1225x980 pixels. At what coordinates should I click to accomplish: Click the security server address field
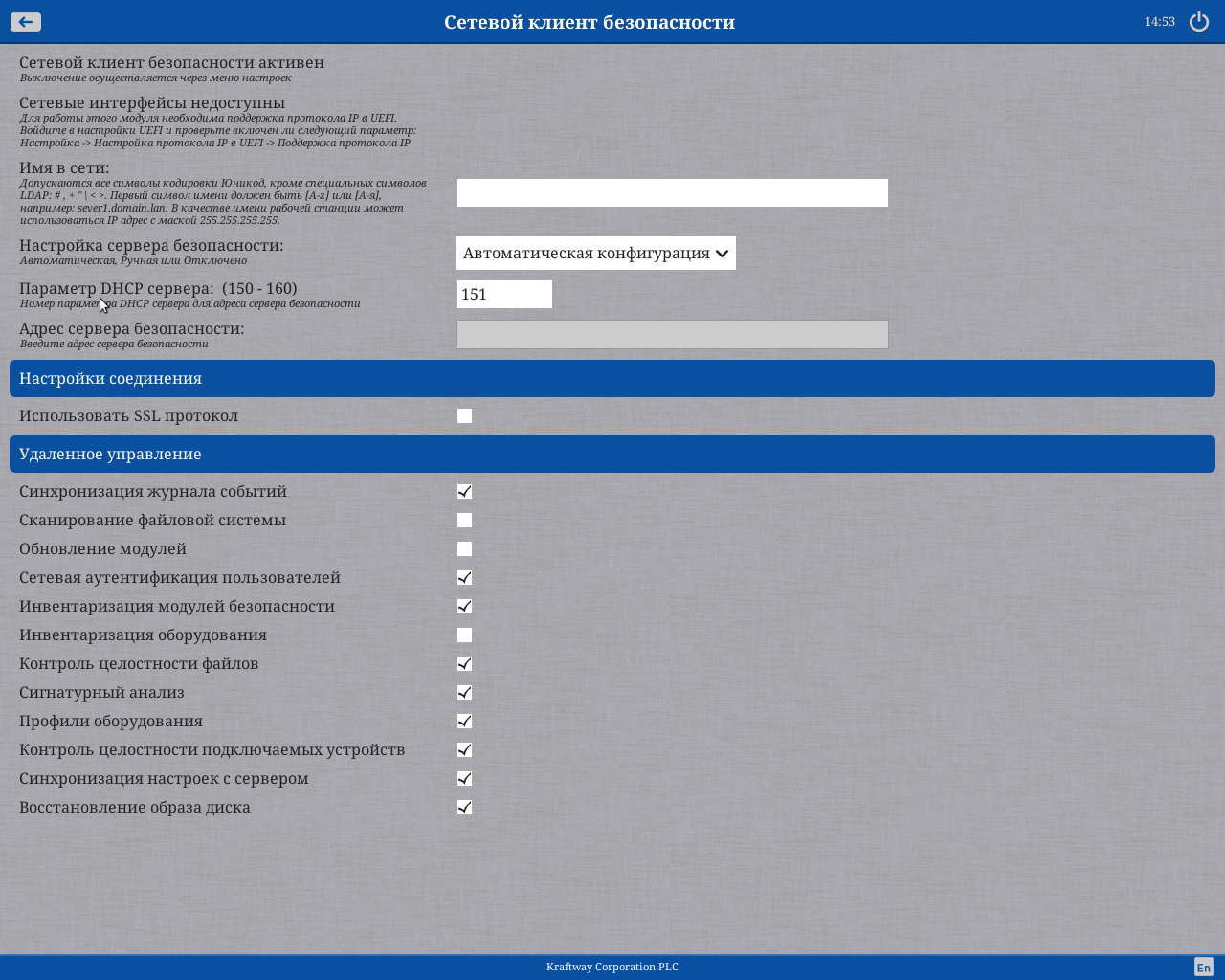[672, 334]
